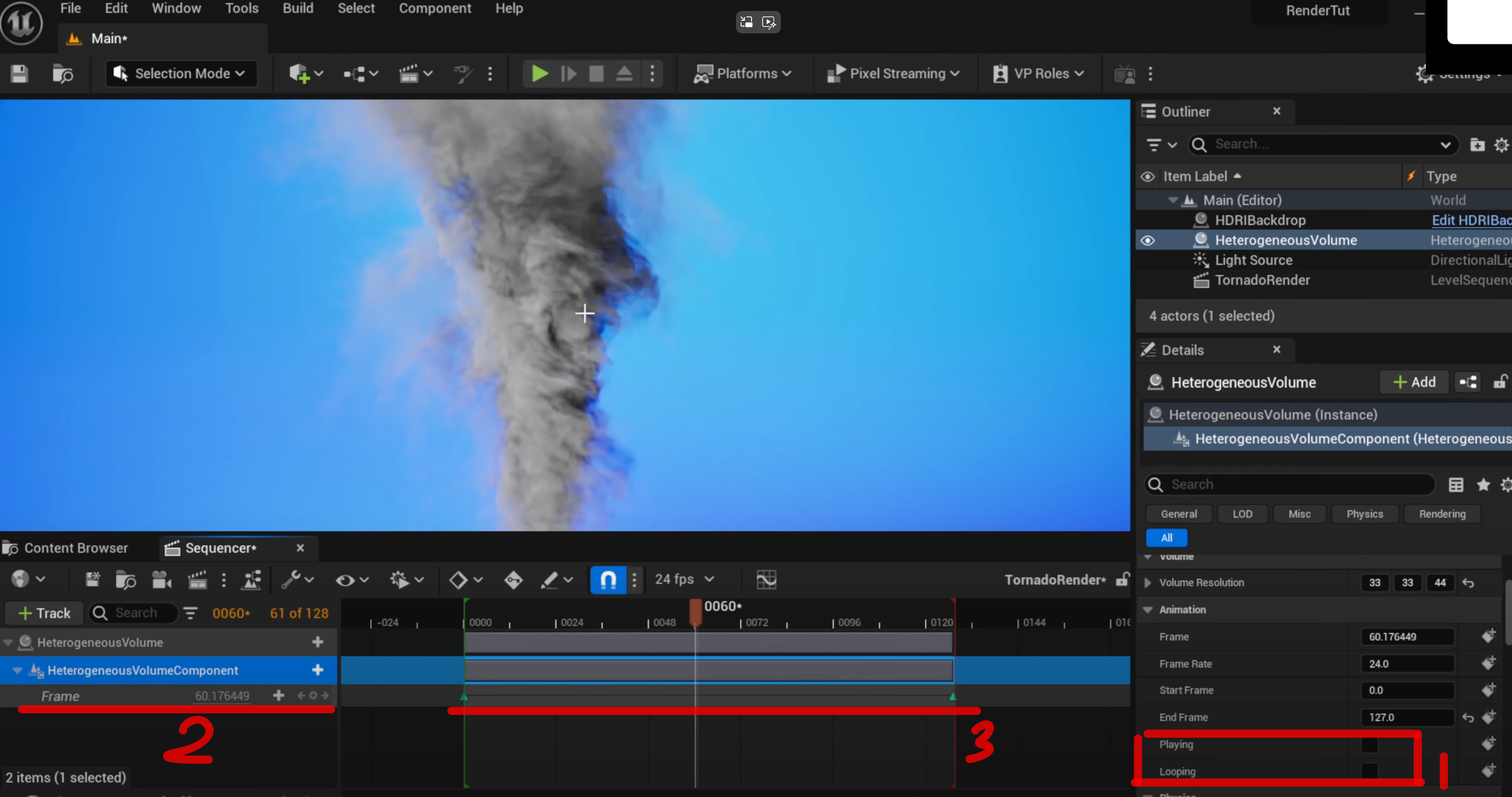
Task: Click the Sequencer camera icon
Action: tap(161, 580)
